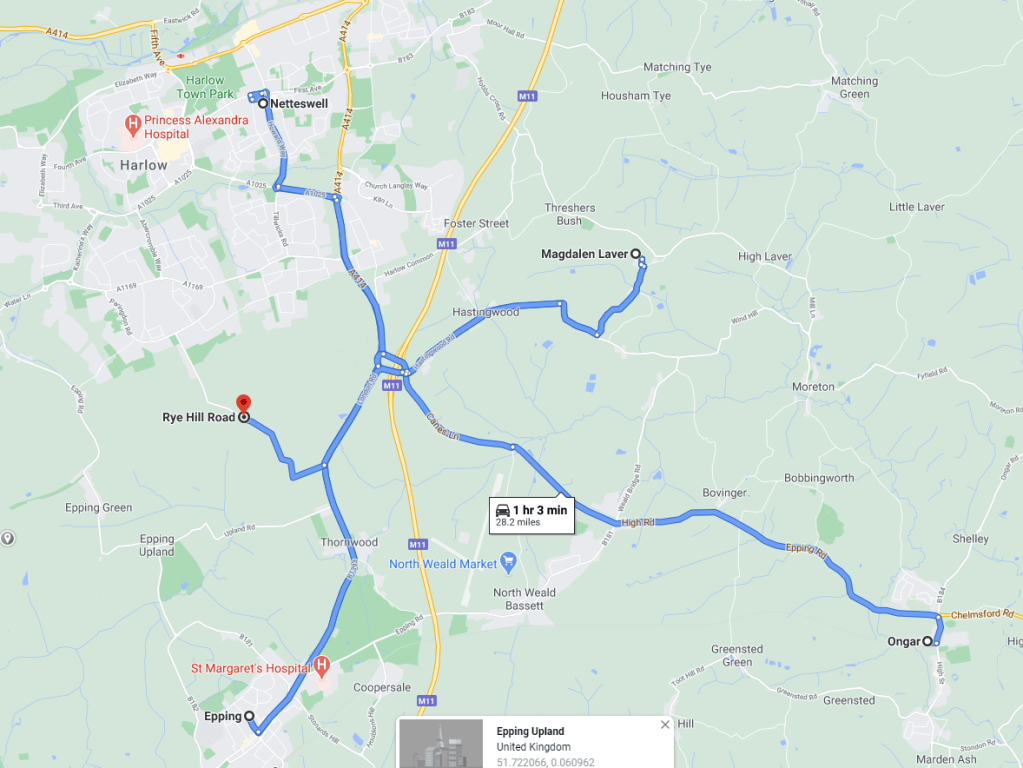Click the 1 hr 3 min route label
The height and width of the screenshot is (768, 1023).
coord(532,515)
